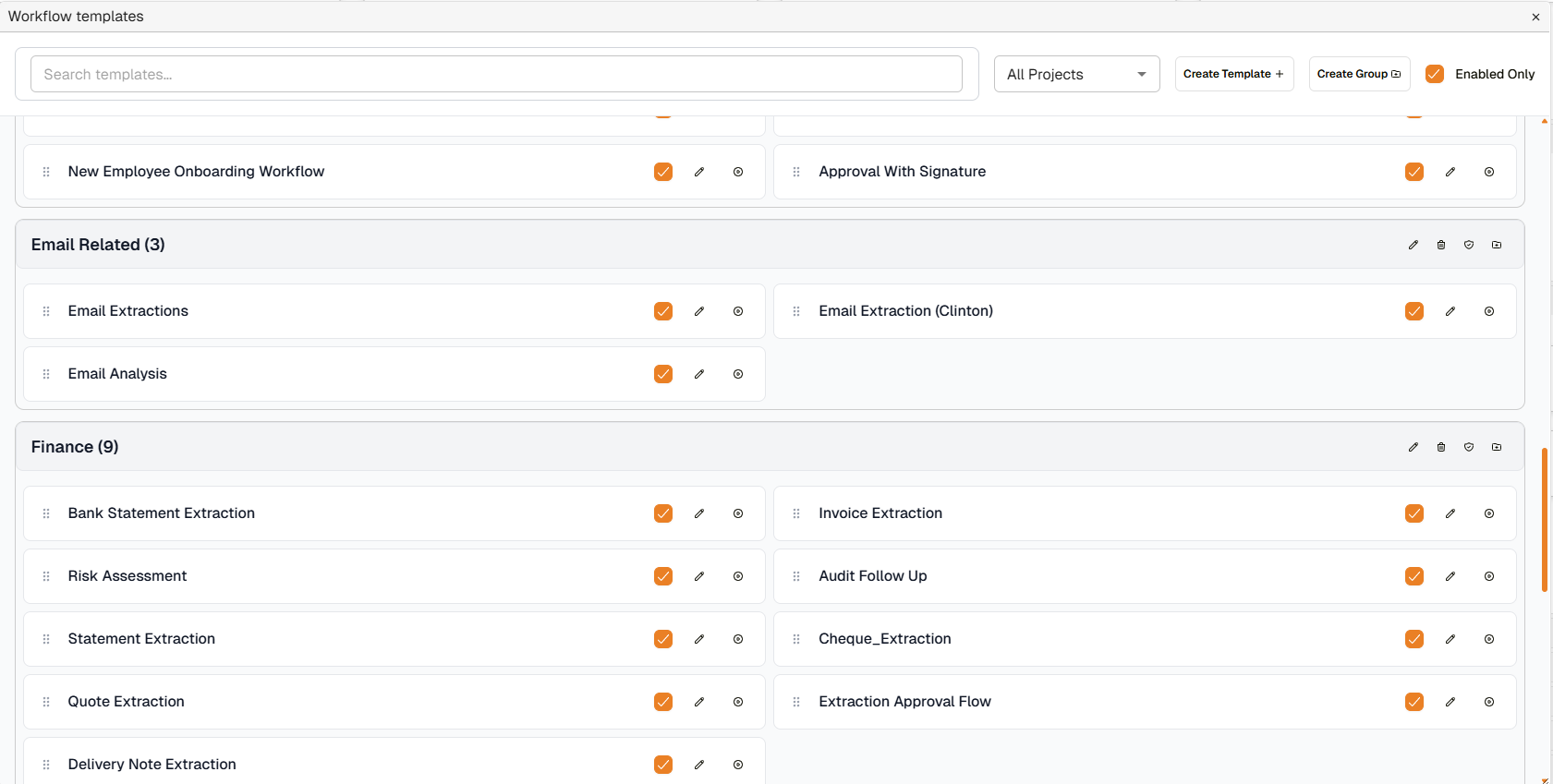Click the shield icon for Email Related group
The width and height of the screenshot is (1553, 784).
pos(1469,245)
